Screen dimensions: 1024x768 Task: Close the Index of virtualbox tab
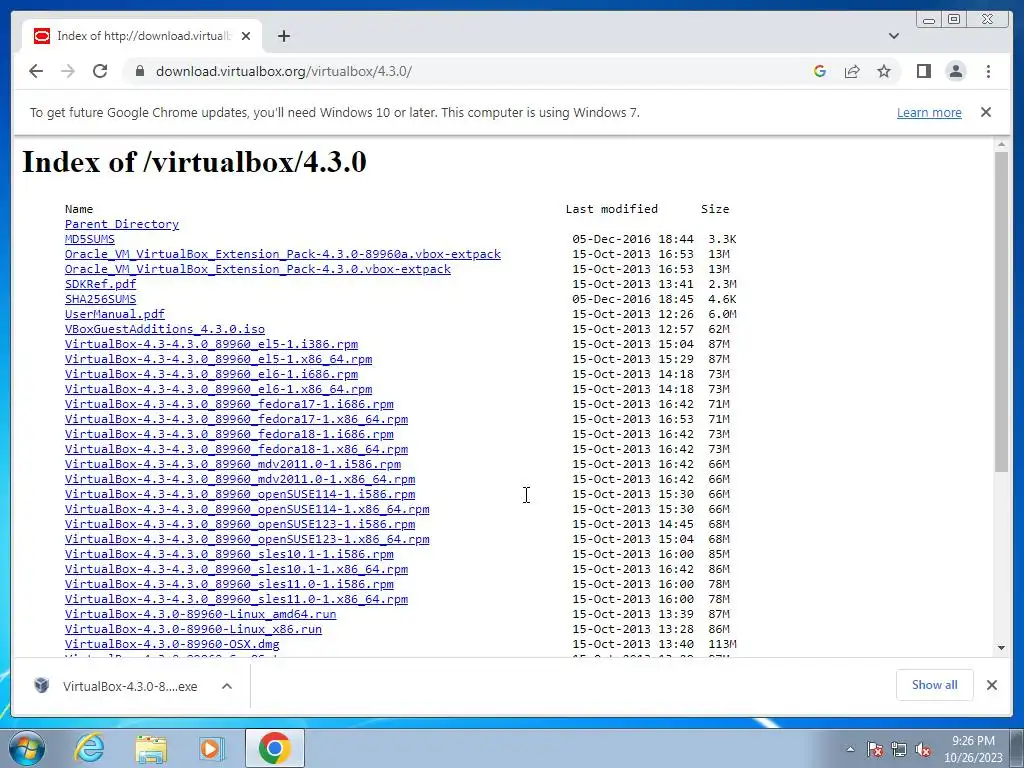tap(246, 36)
